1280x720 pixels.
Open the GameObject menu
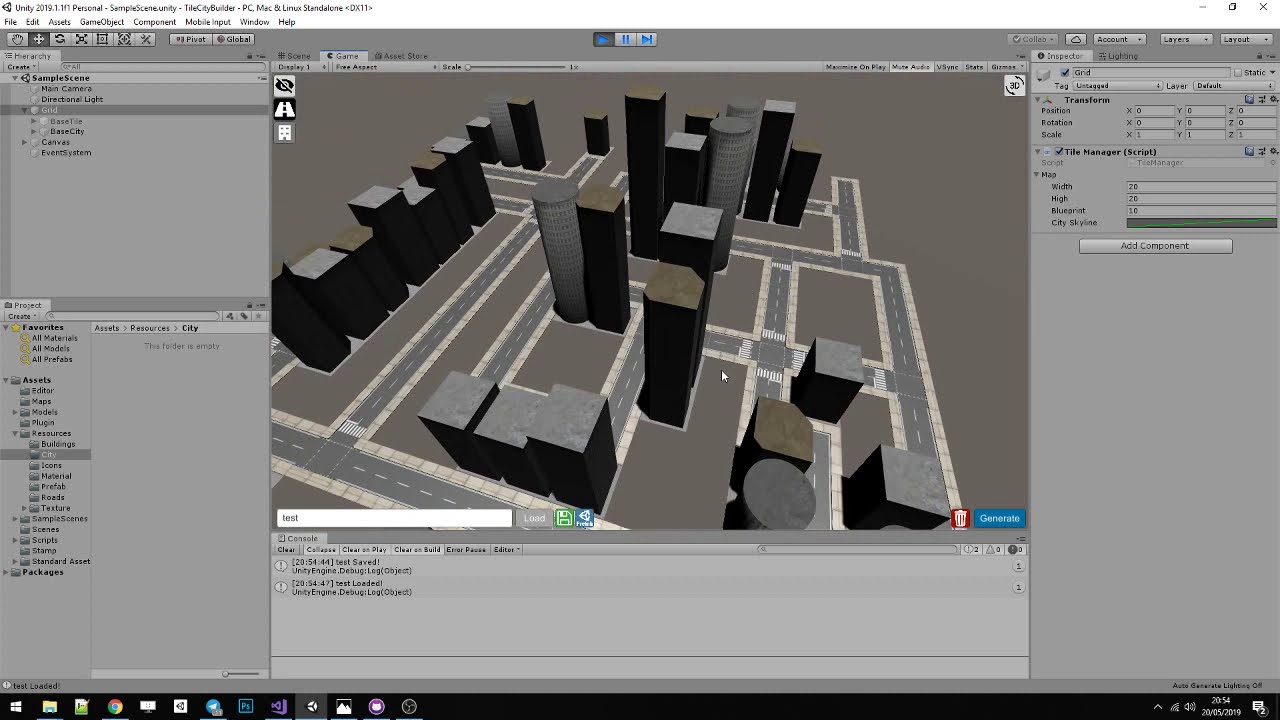(x=102, y=22)
